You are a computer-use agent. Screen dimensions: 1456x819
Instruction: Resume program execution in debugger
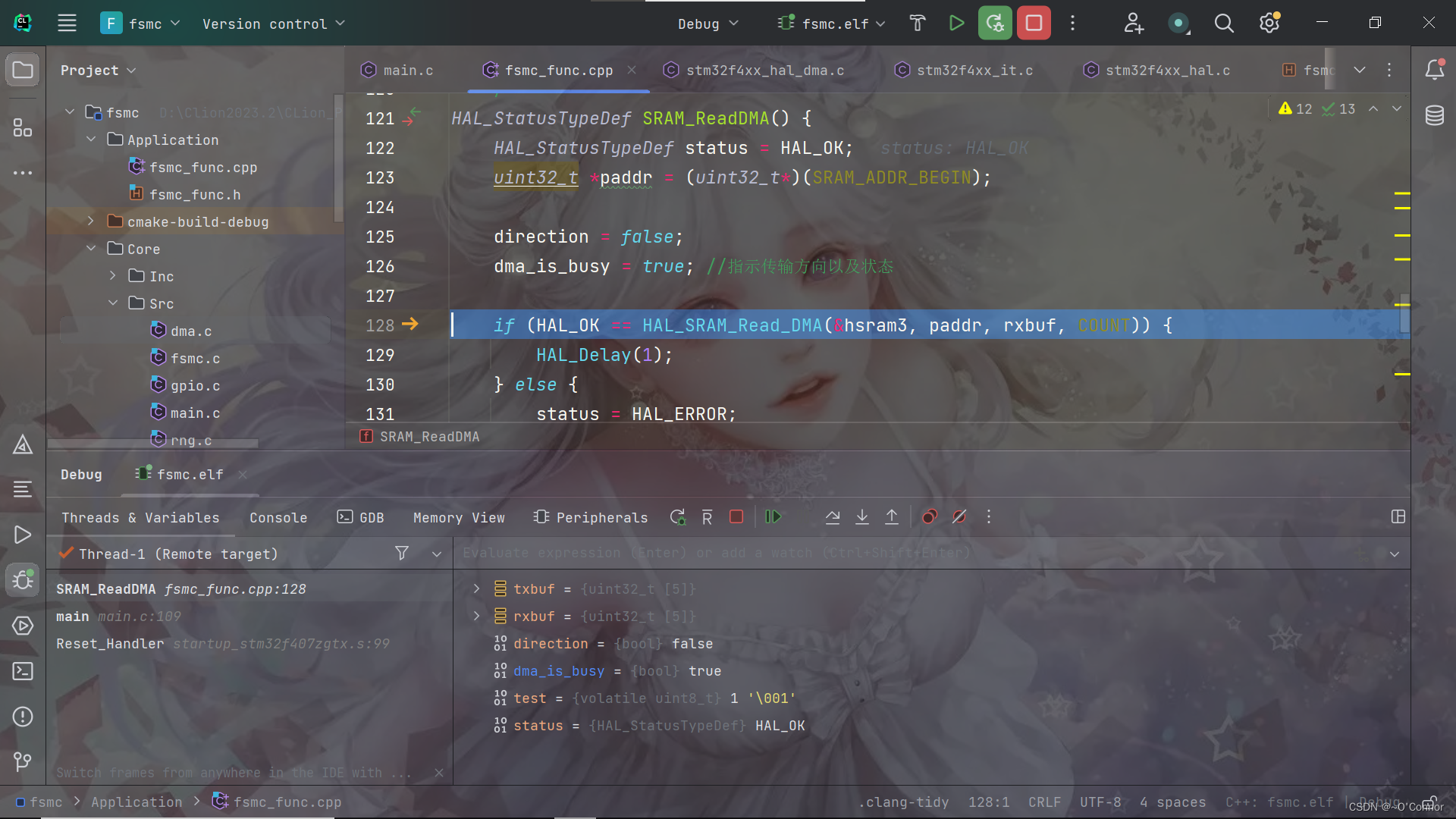click(x=773, y=517)
